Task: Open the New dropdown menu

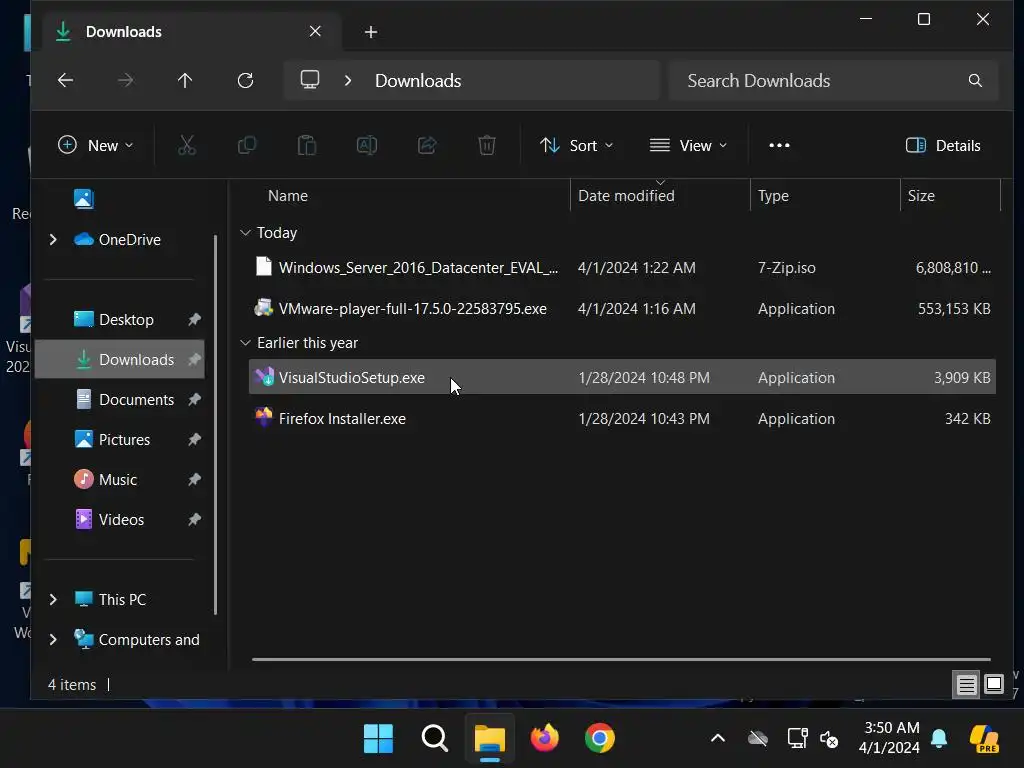Action: pyautogui.click(x=95, y=145)
